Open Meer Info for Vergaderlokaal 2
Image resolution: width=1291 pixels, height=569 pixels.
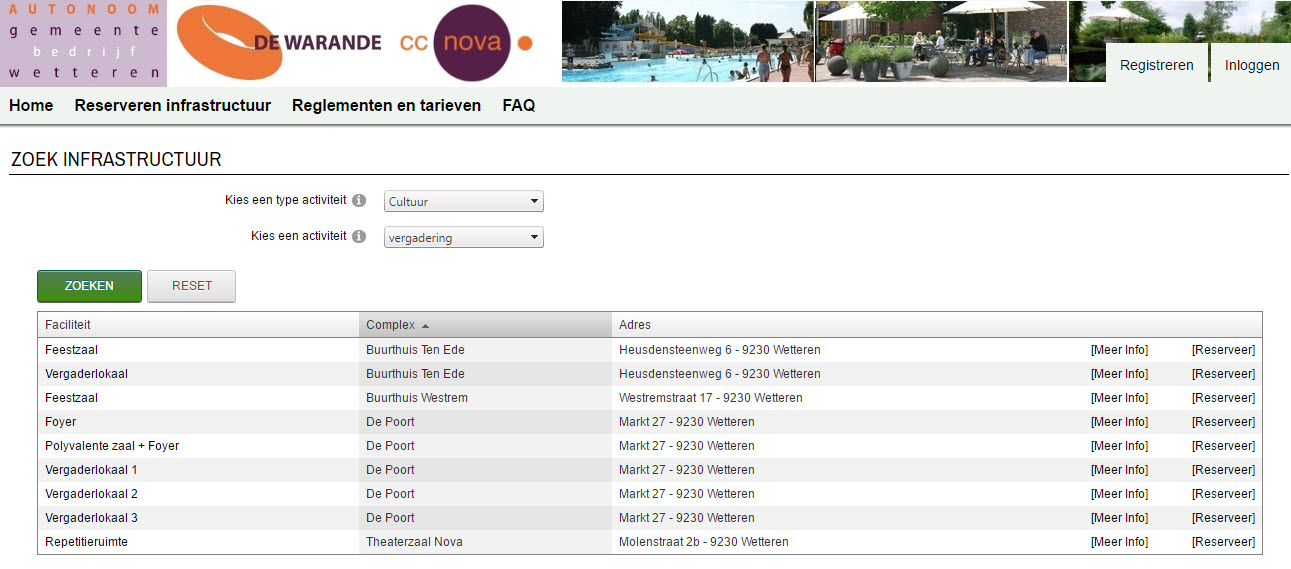point(1119,494)
